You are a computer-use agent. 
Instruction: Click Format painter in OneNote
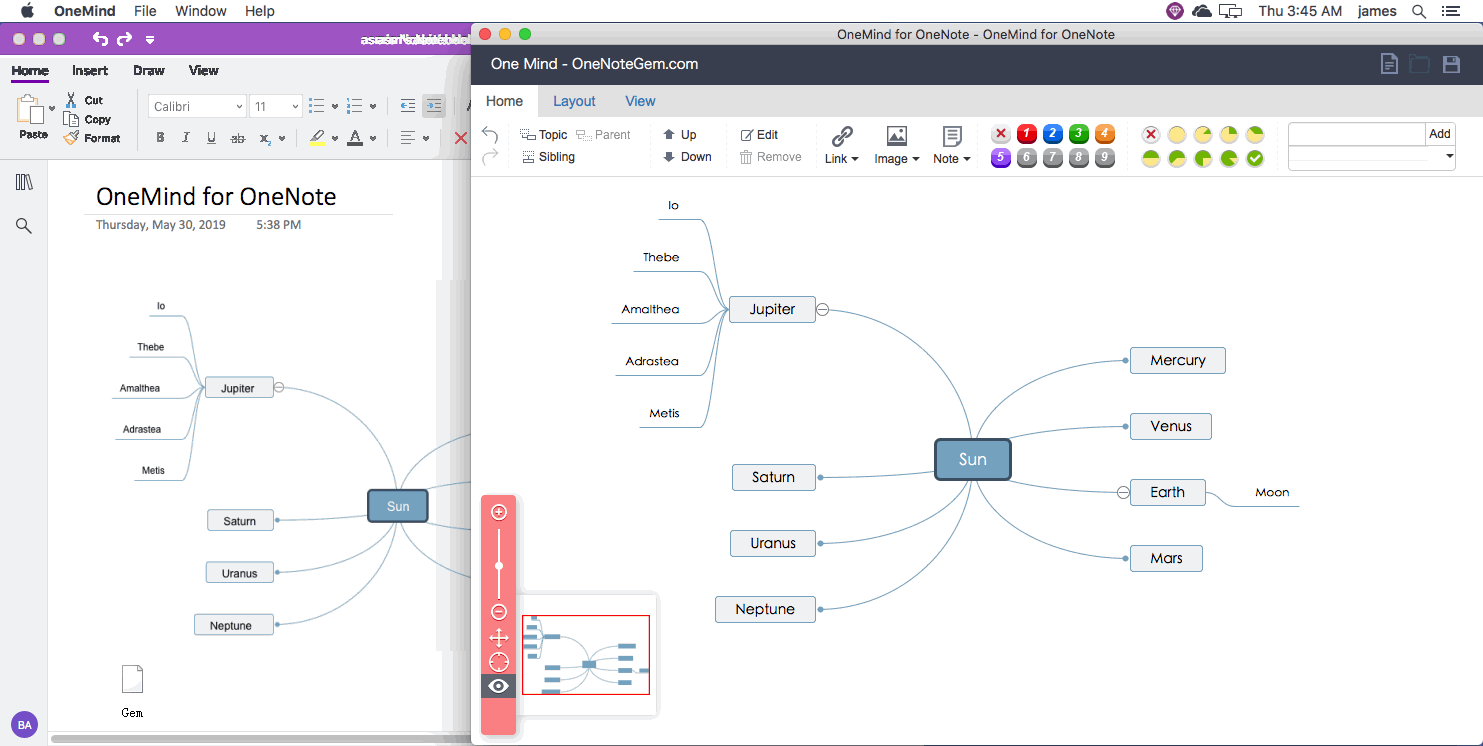(92, 138)
